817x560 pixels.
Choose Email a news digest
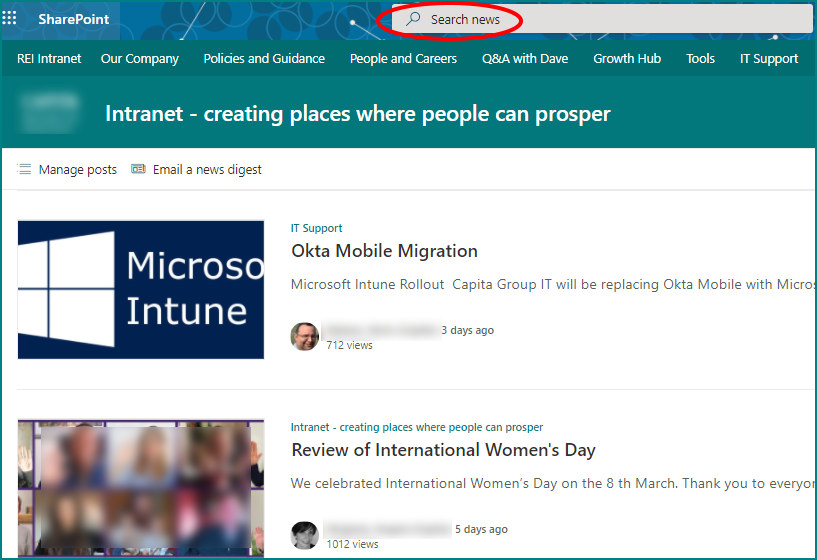point(207,170)
